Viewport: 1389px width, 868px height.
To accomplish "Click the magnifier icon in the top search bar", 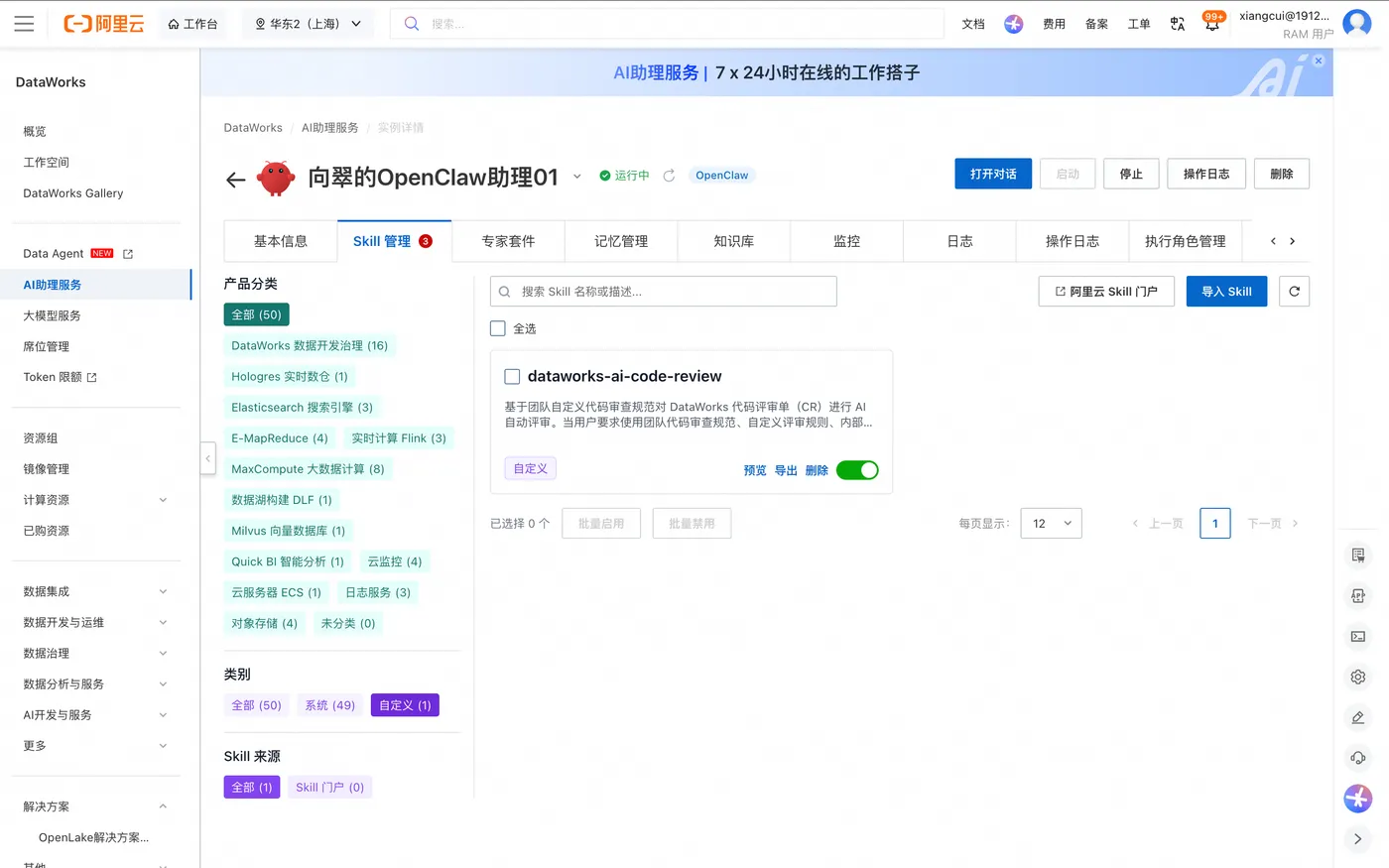I will click(412, 24).
